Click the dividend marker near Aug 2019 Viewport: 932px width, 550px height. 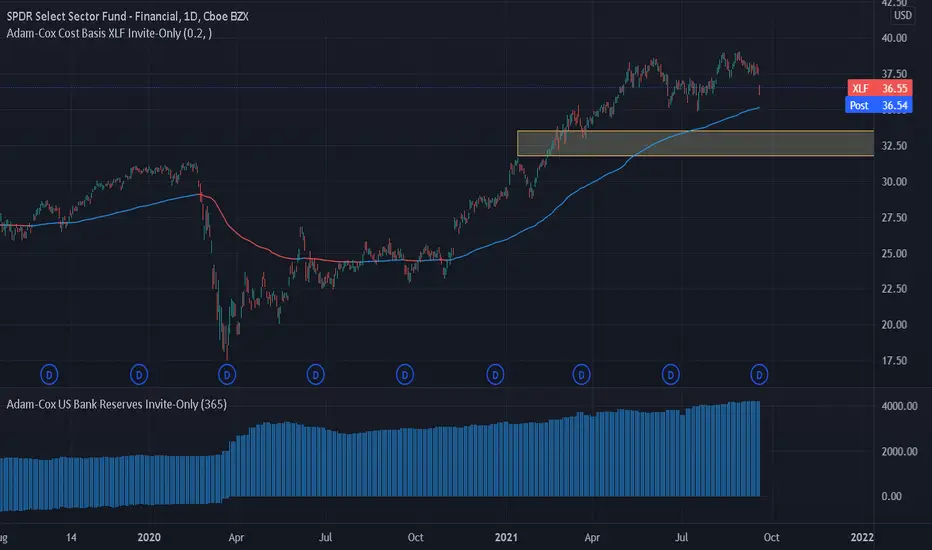pos(49,375)
